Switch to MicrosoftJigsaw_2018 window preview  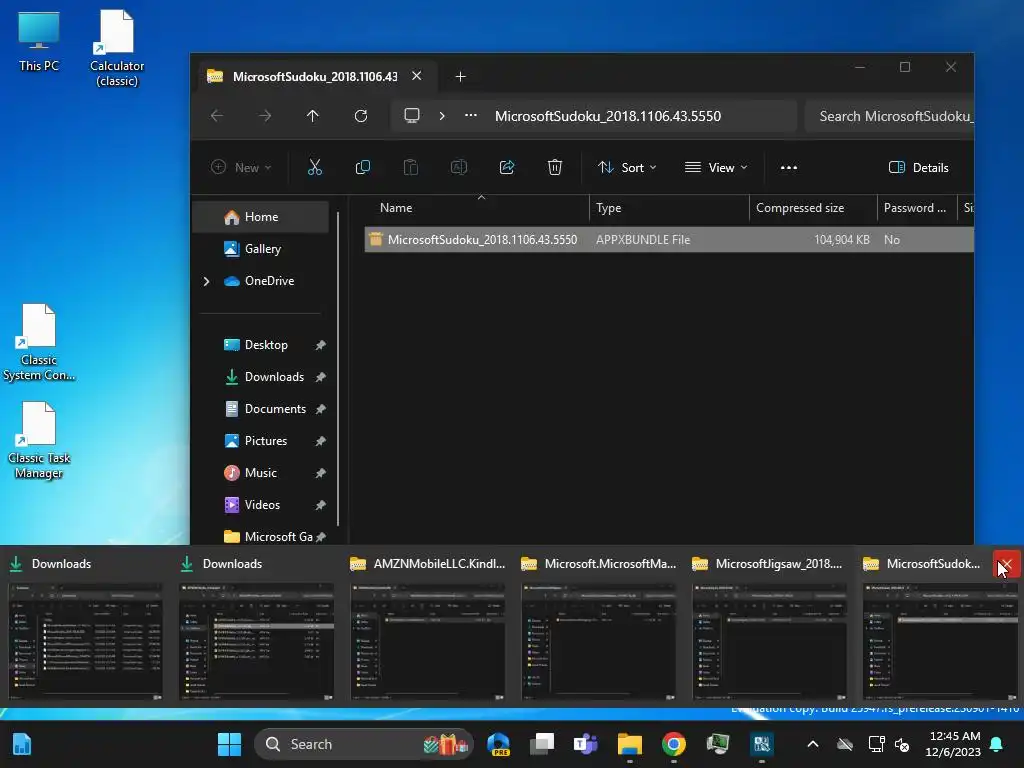pos(770,626)
